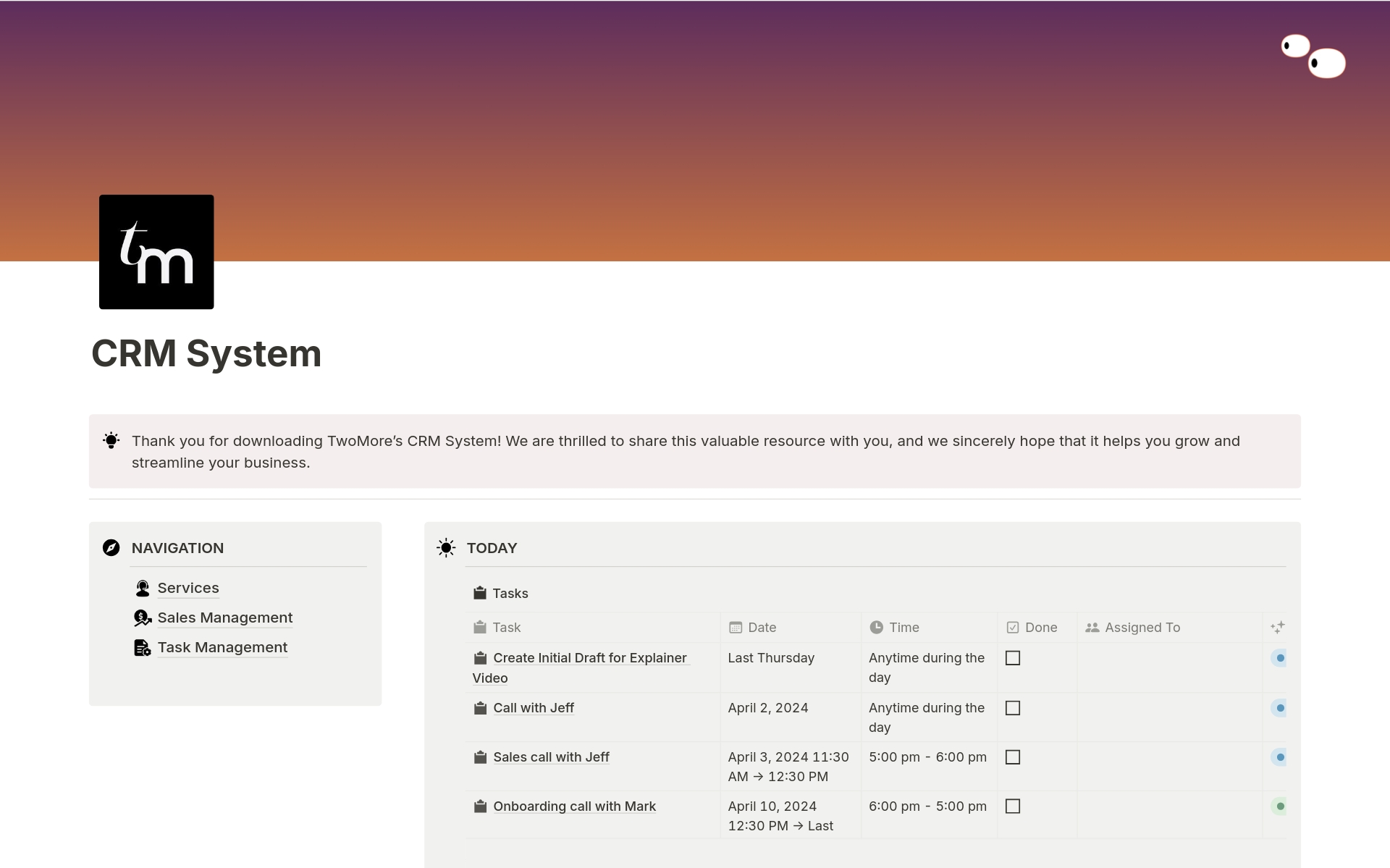Open the Services menu item
Image resolution: width=1390 pixels, height=868 pixels.
point(188,587)
